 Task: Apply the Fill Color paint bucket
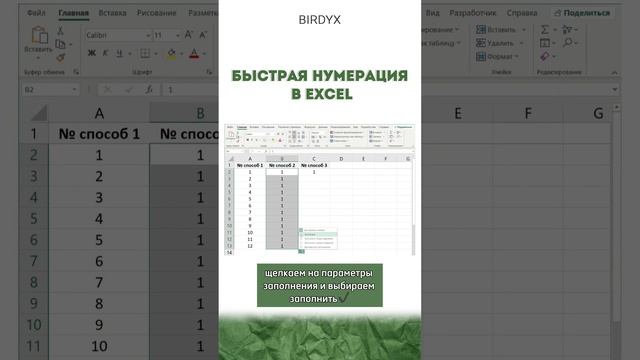[171, 53]
